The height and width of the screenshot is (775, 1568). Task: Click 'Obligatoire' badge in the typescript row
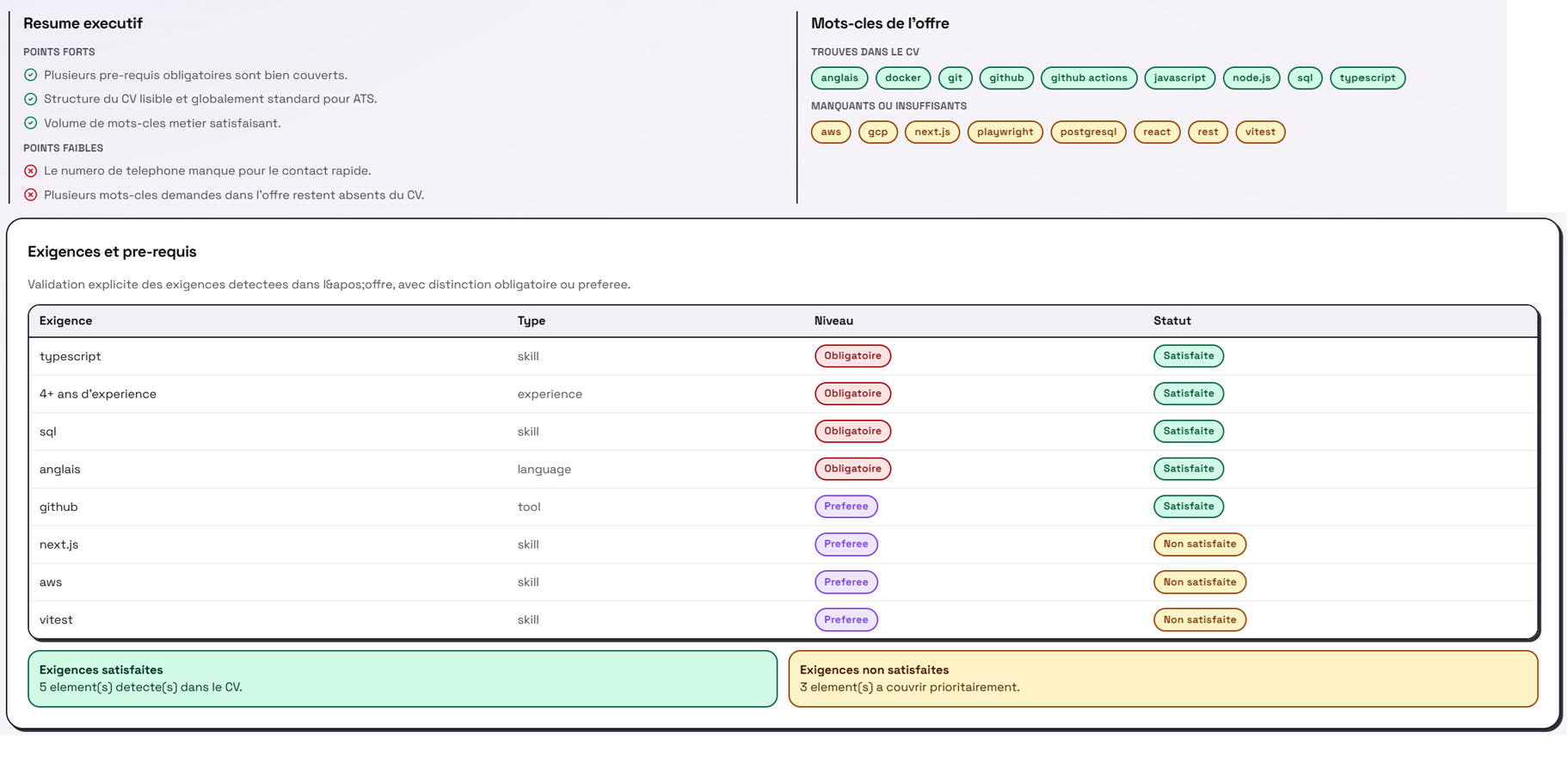click(852, 356)
